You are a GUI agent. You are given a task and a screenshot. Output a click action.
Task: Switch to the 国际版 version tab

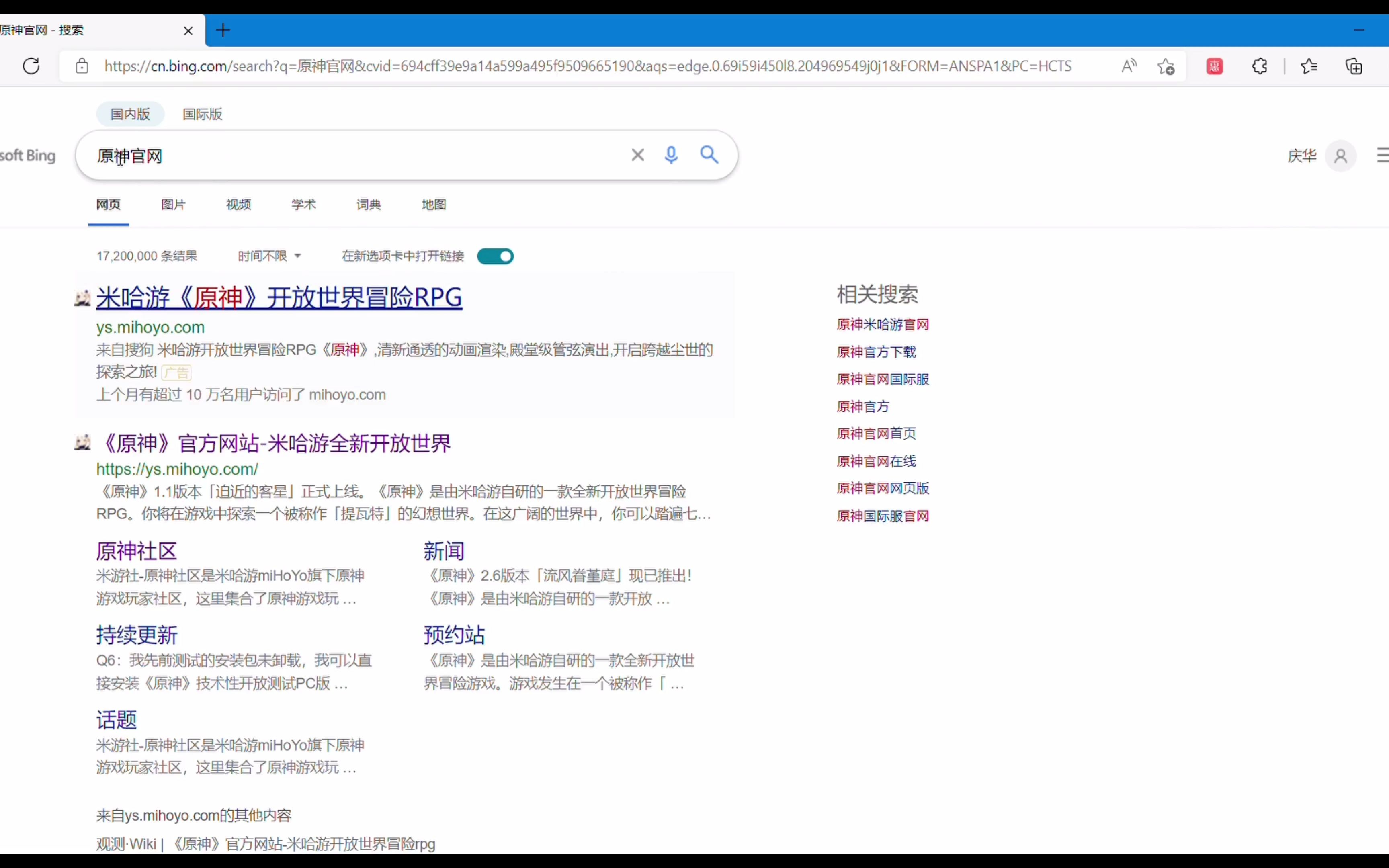[x=202, y=114]
